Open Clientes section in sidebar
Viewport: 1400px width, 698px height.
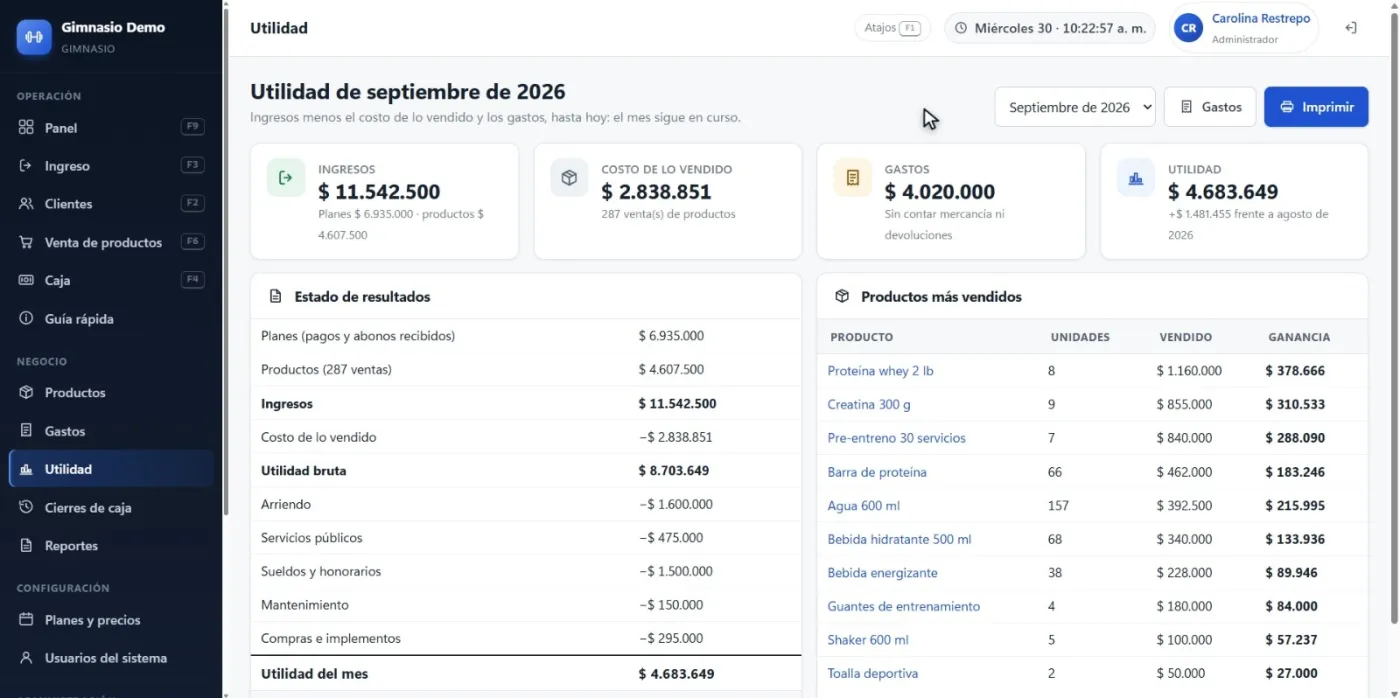(x=111, y=204)
